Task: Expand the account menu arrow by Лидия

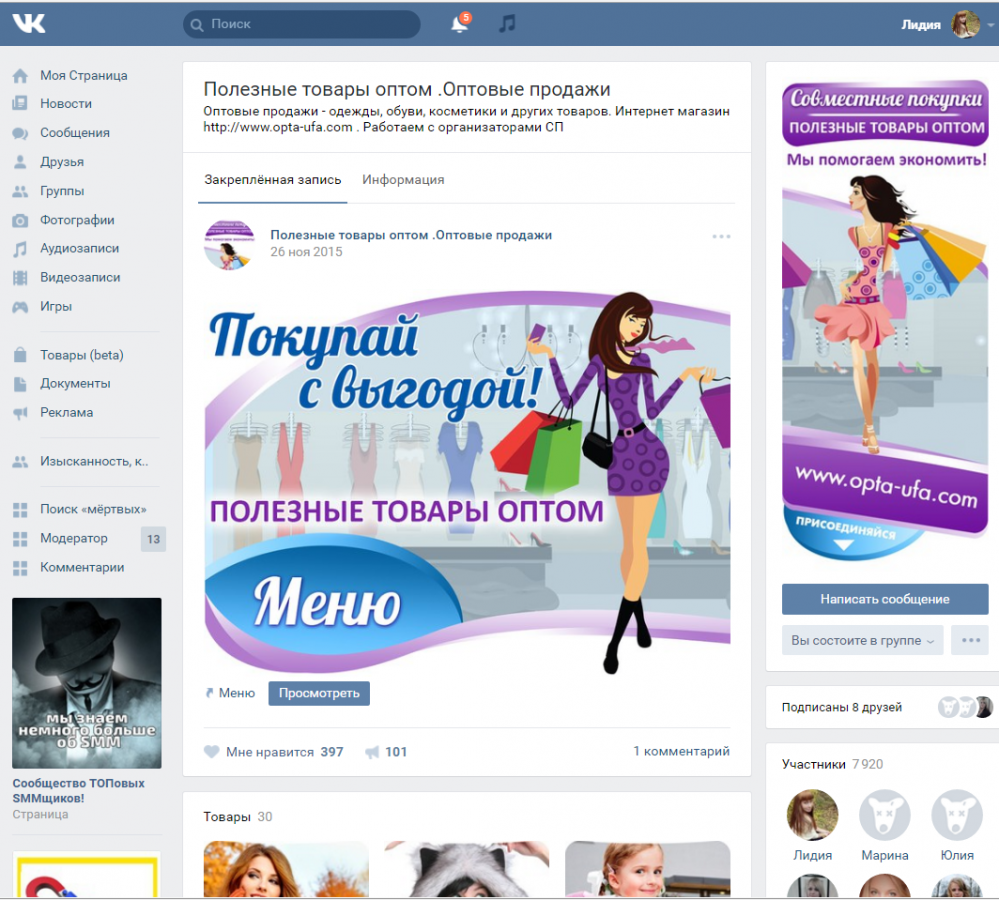Action: click(x=991, y=25)
